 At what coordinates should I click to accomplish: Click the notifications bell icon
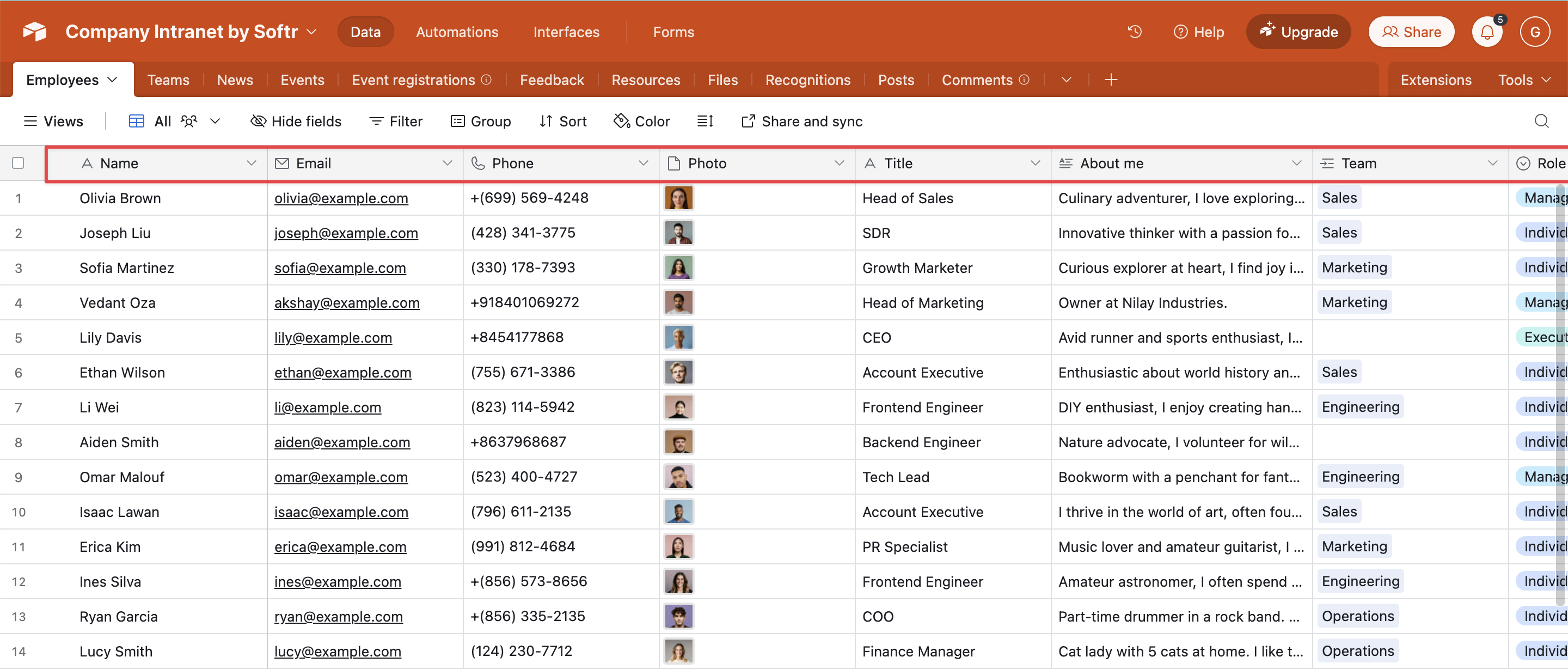click(1486, 32)
